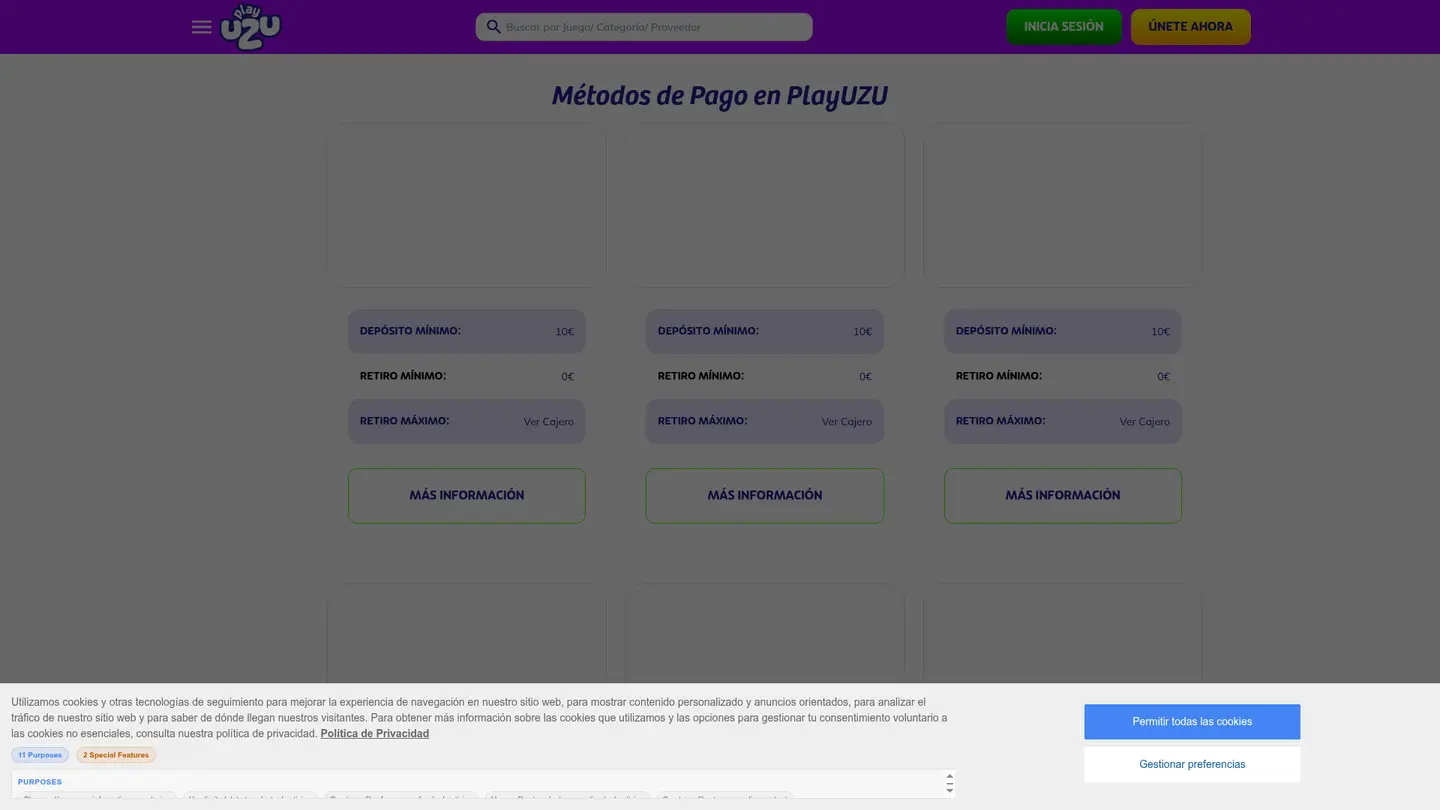Viewport: 1440px width, 810px height.
Task: Click the Métodos de Pago en PlayUZU heading
Action: 720,96
